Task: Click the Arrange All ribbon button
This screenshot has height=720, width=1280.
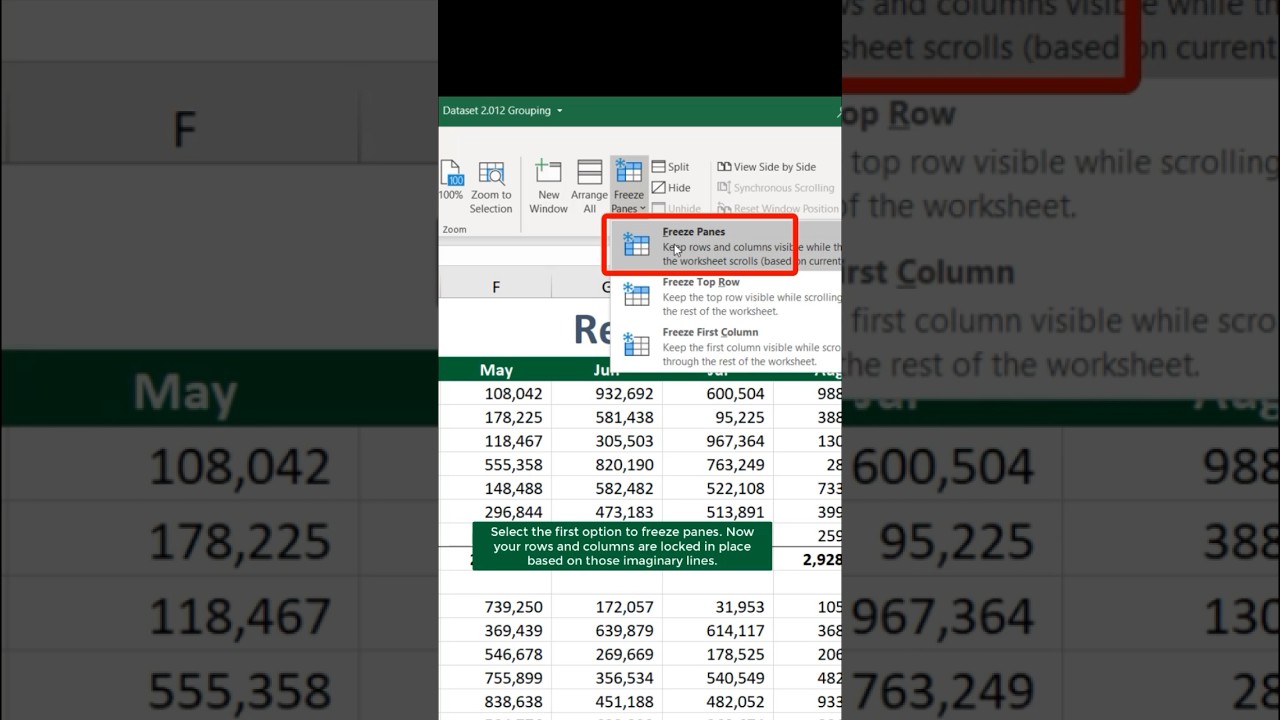Action: pos(589,186)
